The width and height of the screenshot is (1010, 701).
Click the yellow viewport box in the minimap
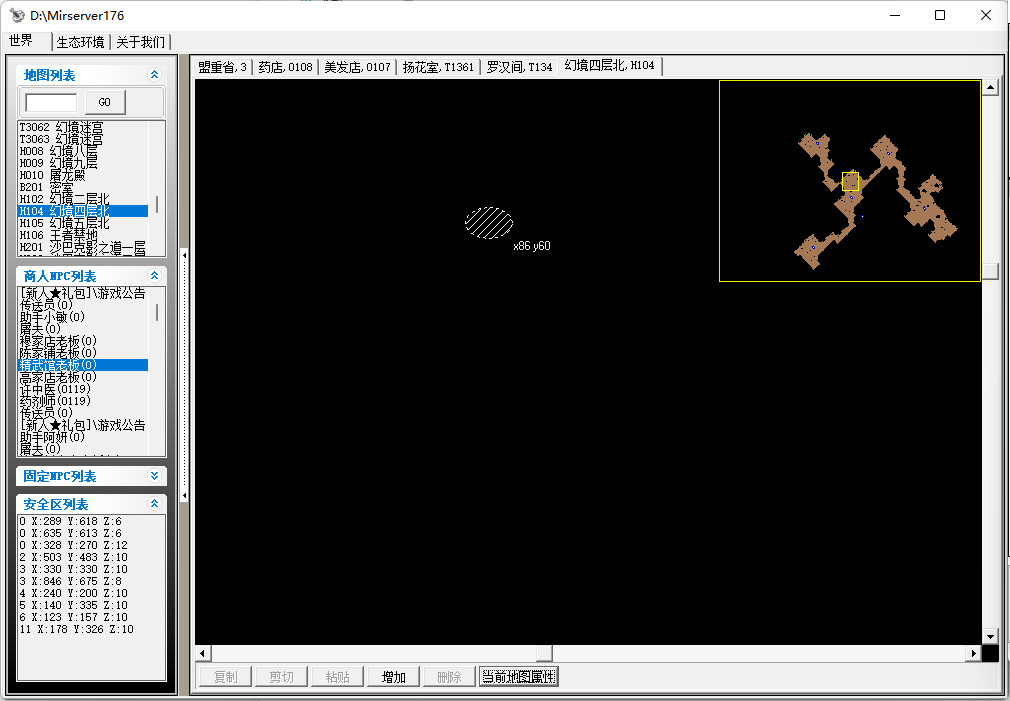(850, 182)
